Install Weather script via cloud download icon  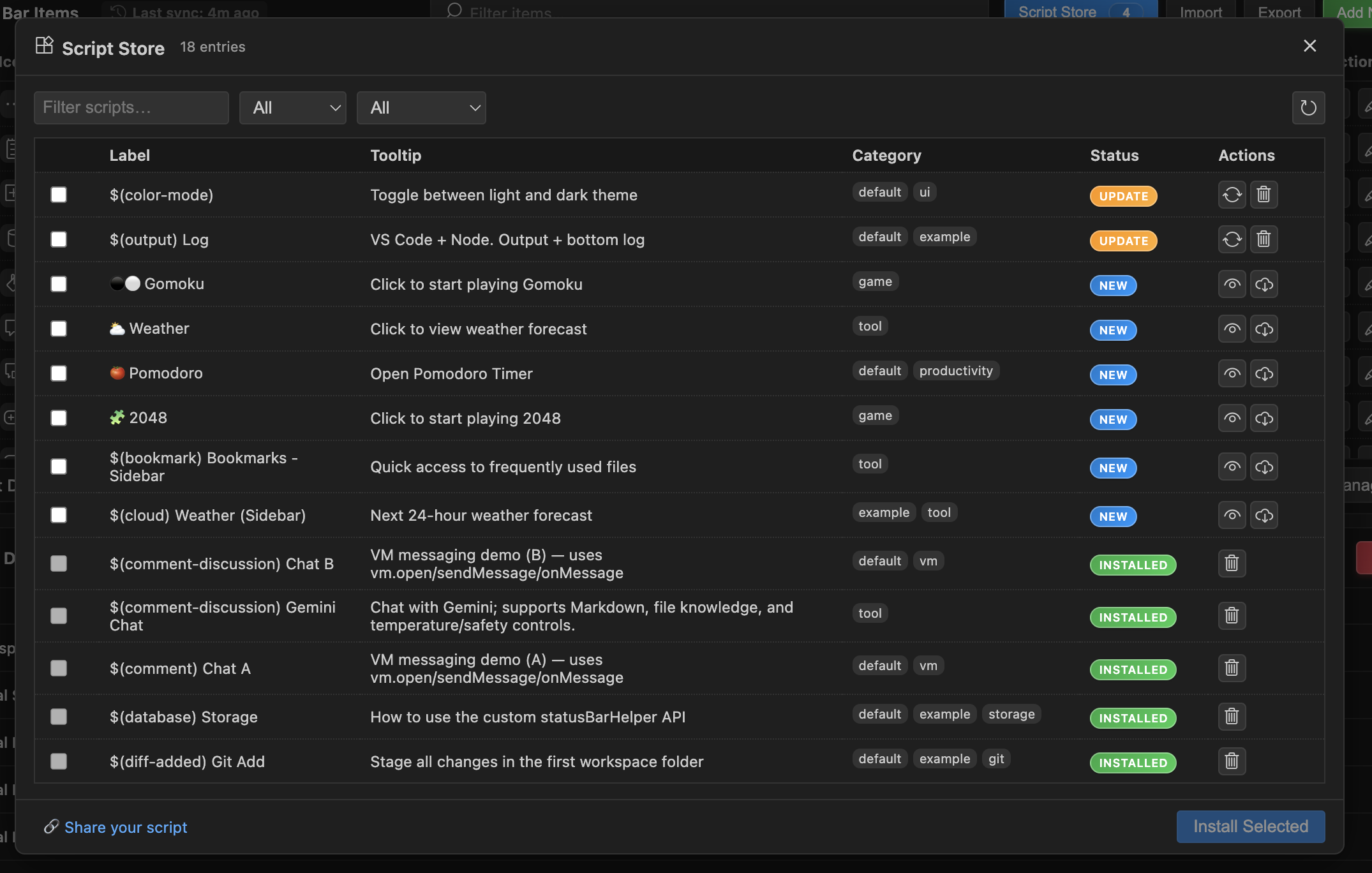click(x=1264, y=329)
